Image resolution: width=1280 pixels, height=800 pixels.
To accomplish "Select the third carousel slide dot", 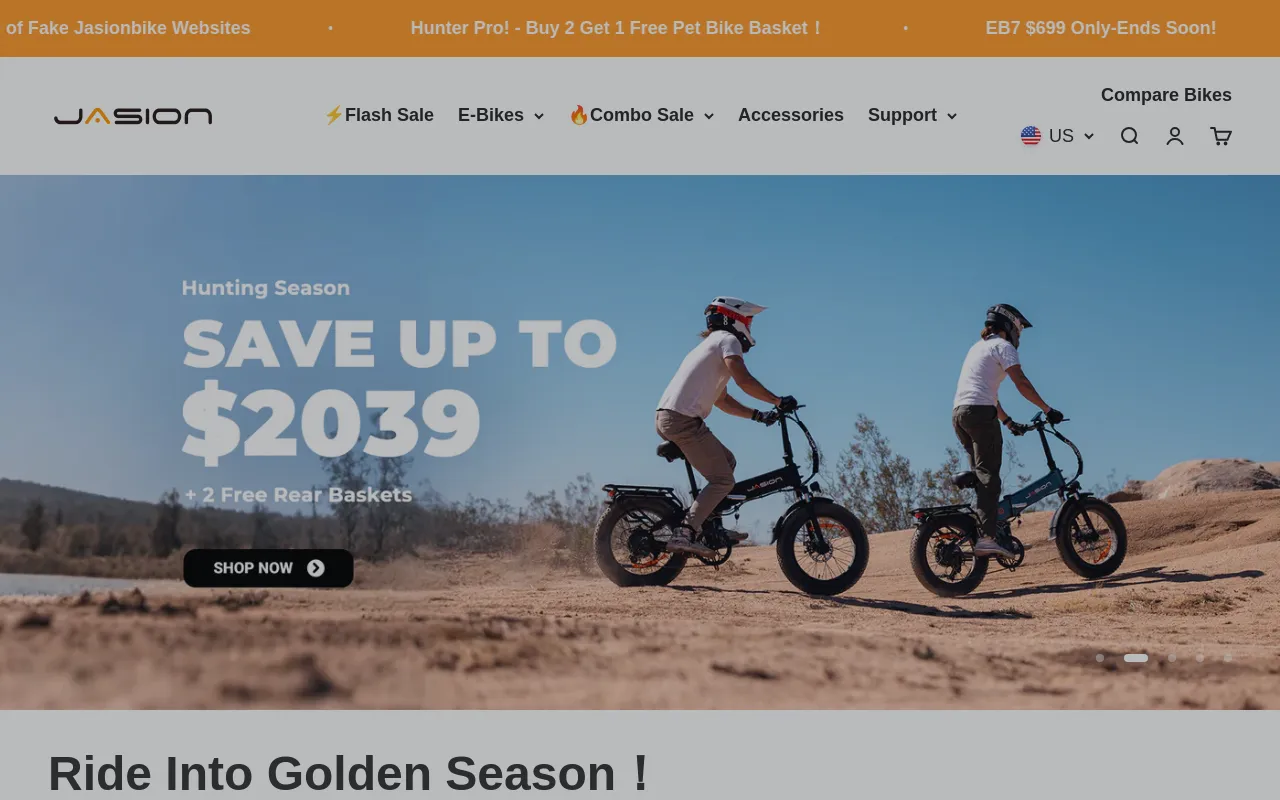I will pyautogui.click(x=1172, y=658).
